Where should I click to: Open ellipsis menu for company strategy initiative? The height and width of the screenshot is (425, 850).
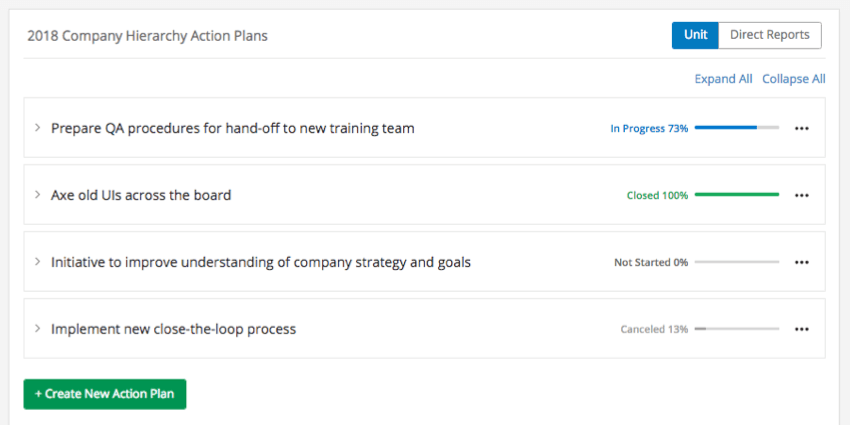[x=801, y=262]
